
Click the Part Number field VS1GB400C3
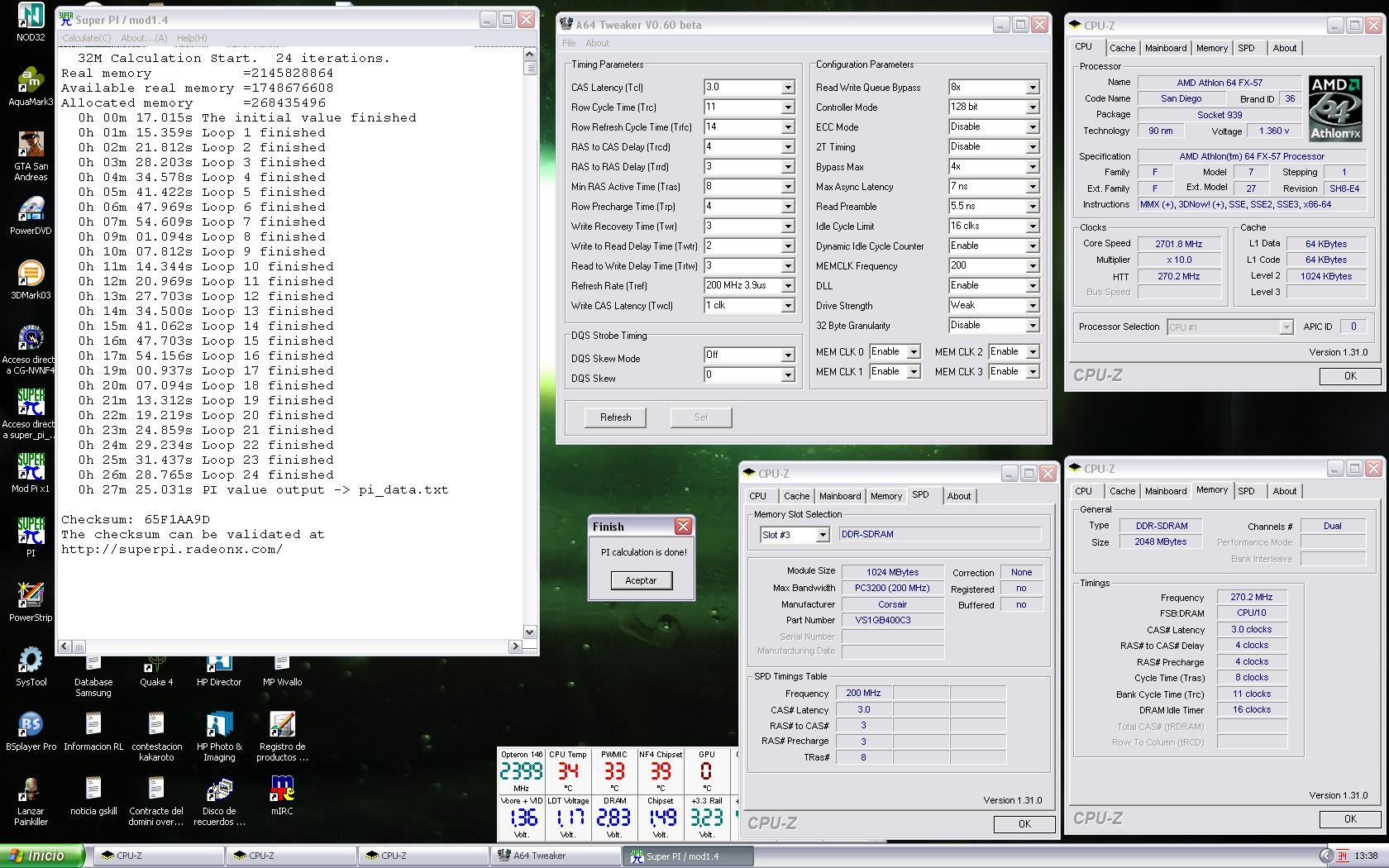click(893, 620)
